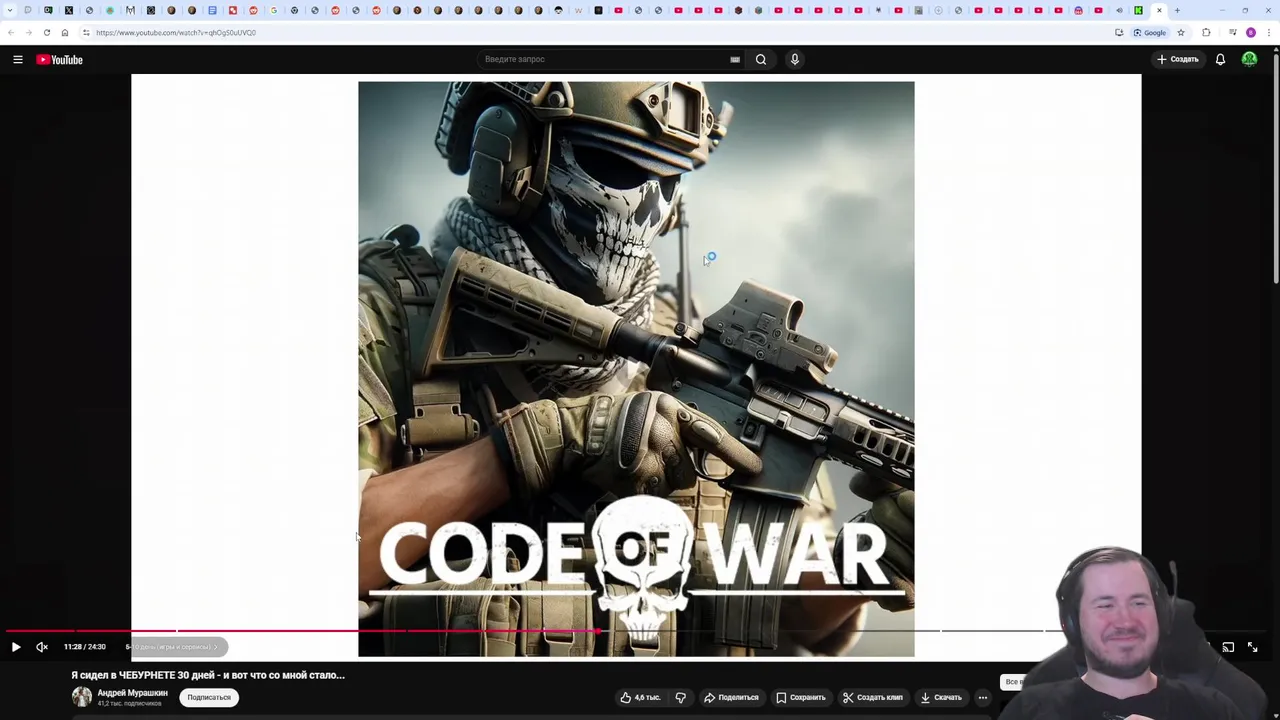The width and height of the screenshot is (1280, 720).
Task: Open the tab search dropdown arrow
Action: [10, 10]
